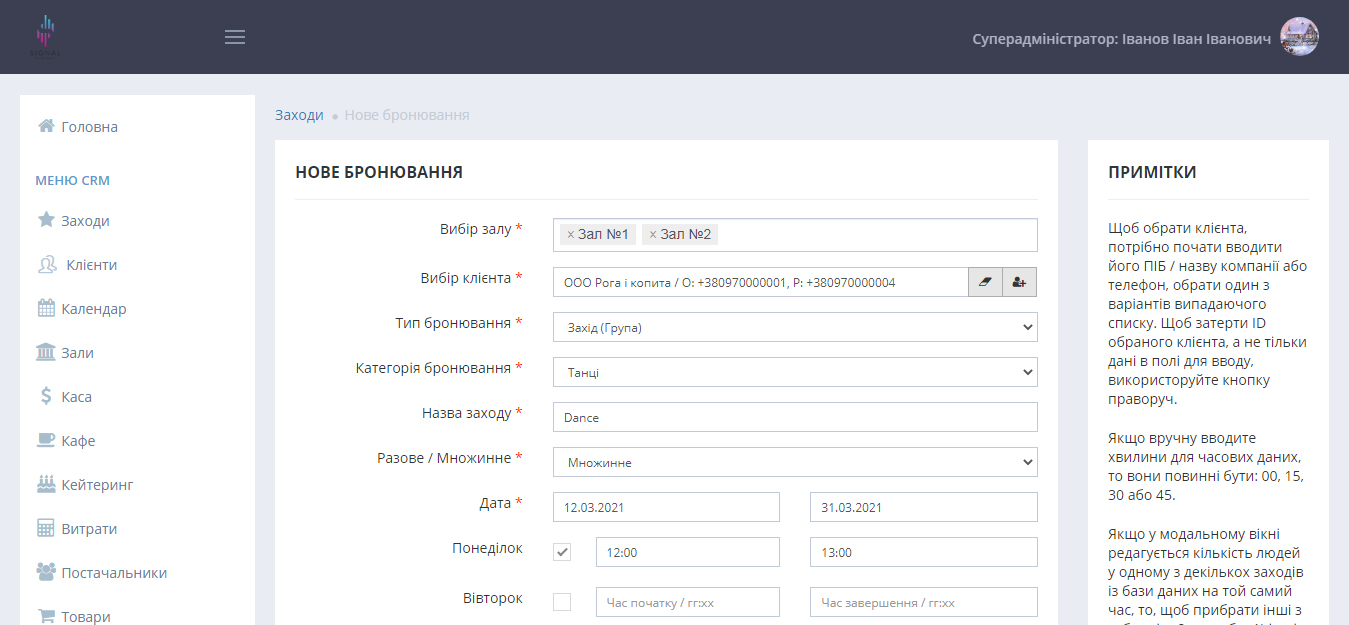
Task: Uncheck the Понеділок checkbox
Action: click(x=562, y=552)
